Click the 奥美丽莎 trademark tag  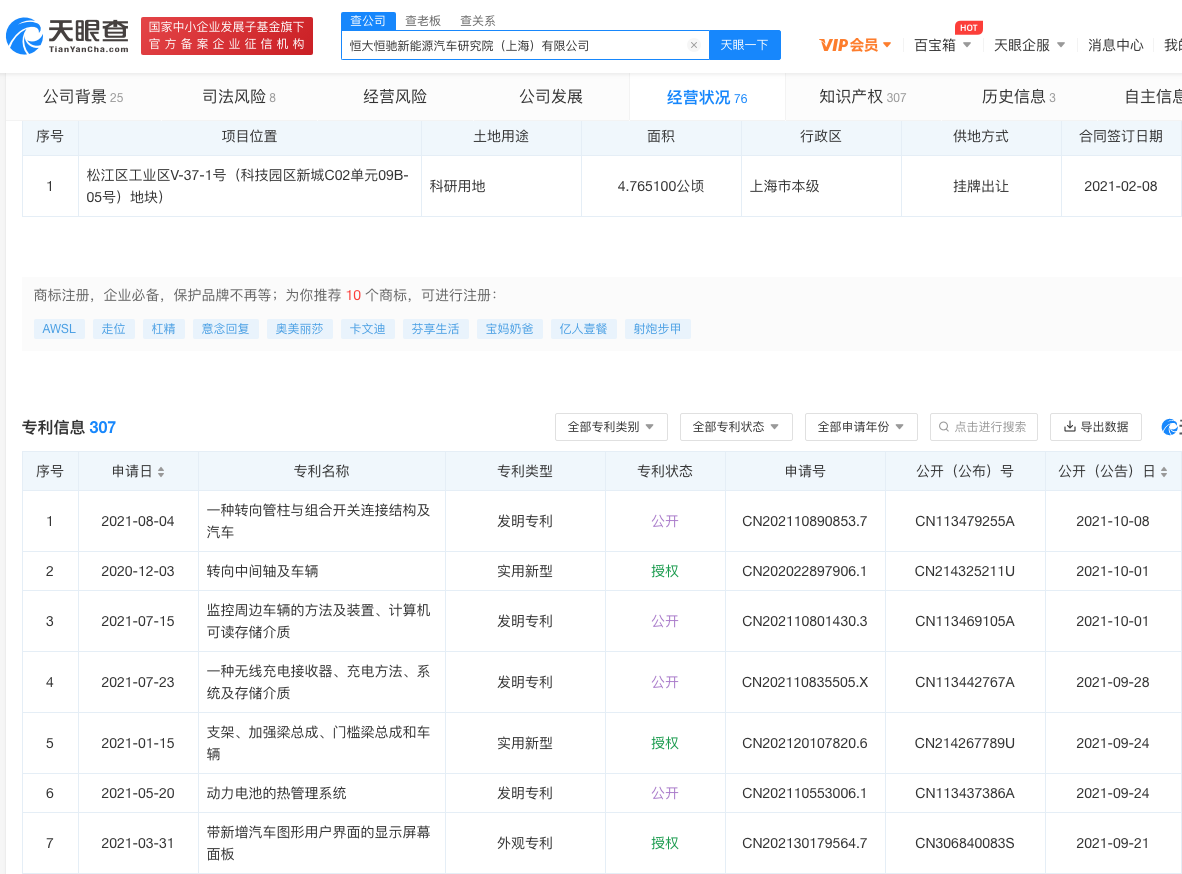[x=299, y=329]
